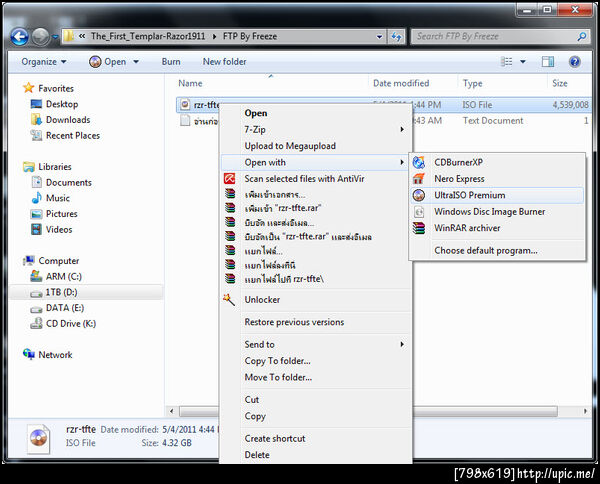Click the Unlocker wand icon
Viewport: 600px width, 484px height.
click(229, 299)
